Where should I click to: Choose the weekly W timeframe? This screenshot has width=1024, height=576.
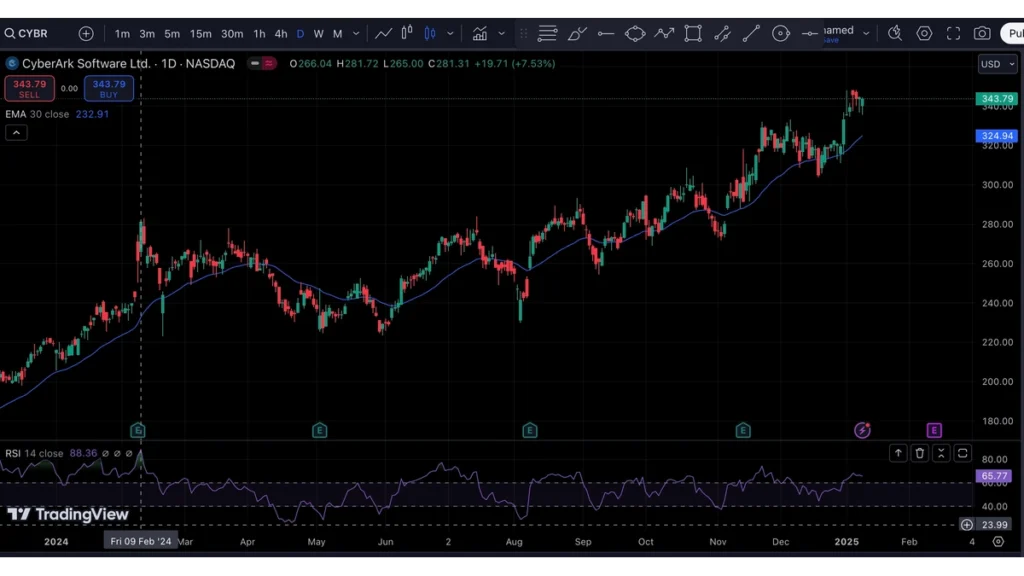(x=319, y=34)
